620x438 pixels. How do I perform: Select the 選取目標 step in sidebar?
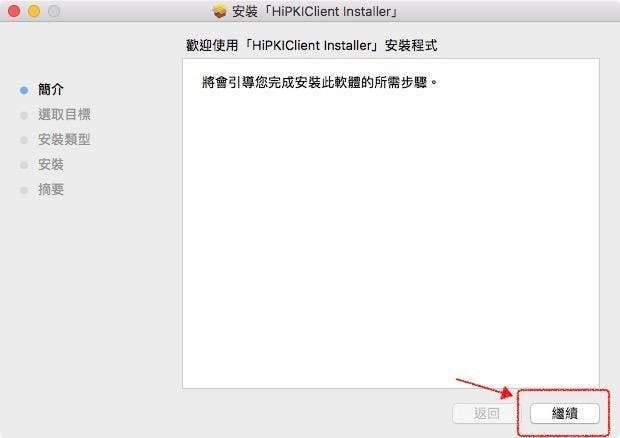pos(64,115)
